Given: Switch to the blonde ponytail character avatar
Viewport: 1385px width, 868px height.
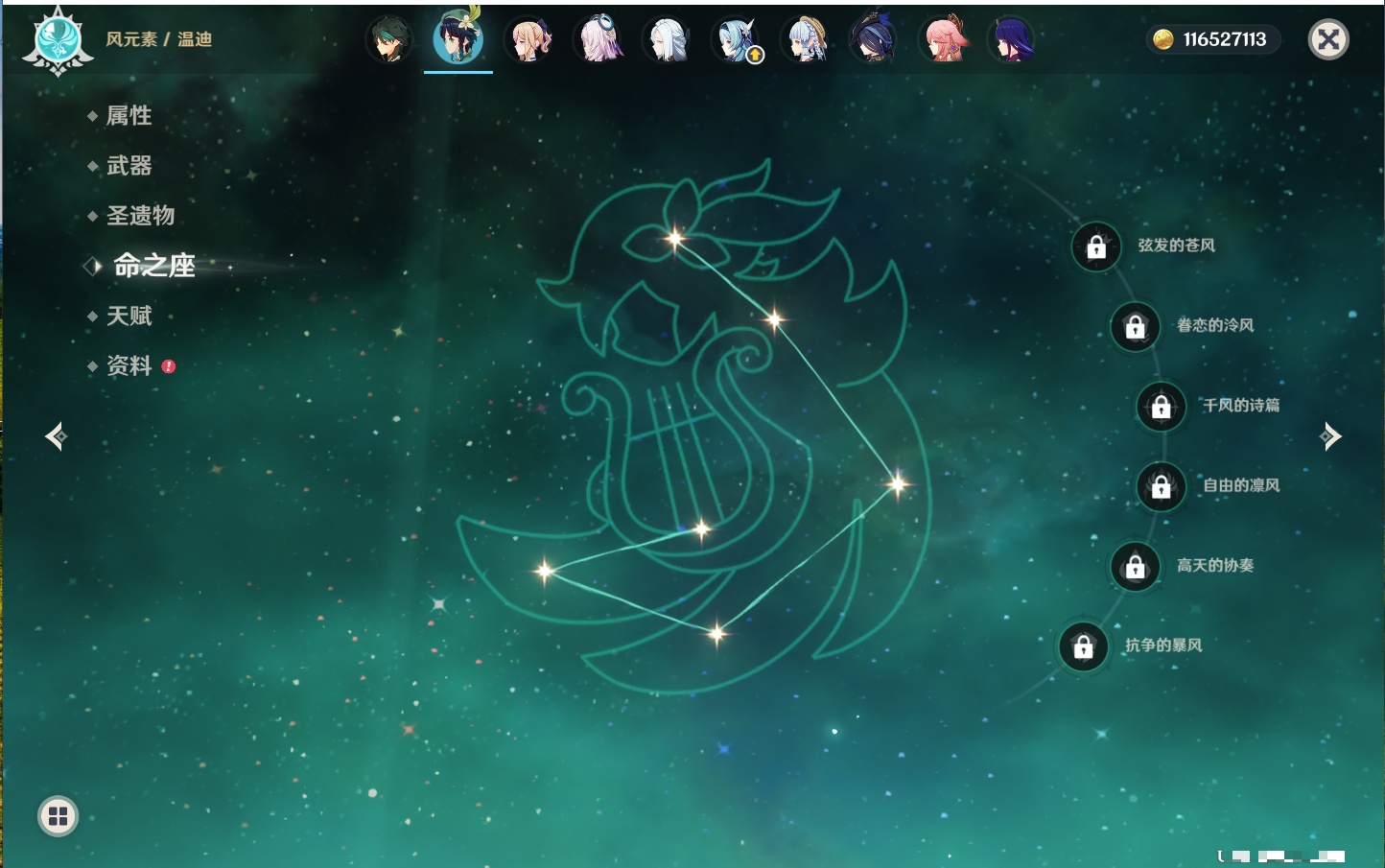Looking at the screenshot, I should coord(528,40).
